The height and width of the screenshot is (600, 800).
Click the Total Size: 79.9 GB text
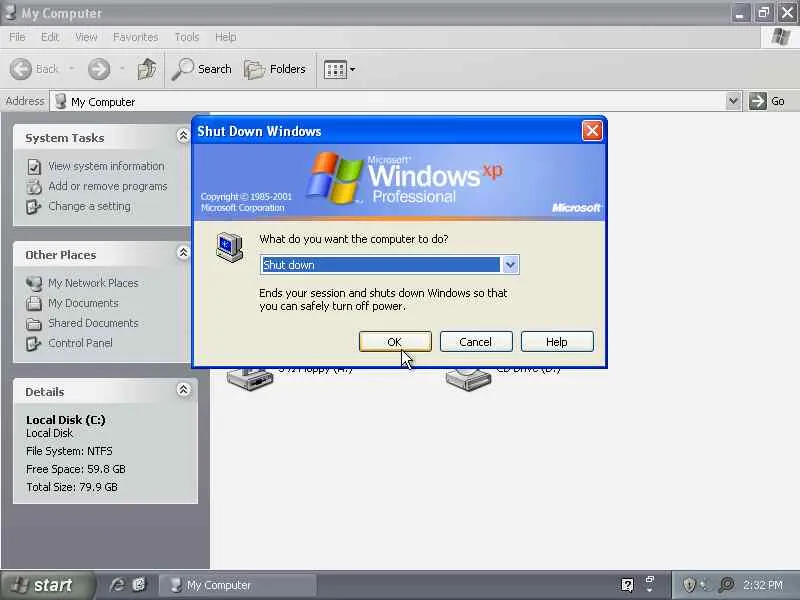(x=72, y=487)
